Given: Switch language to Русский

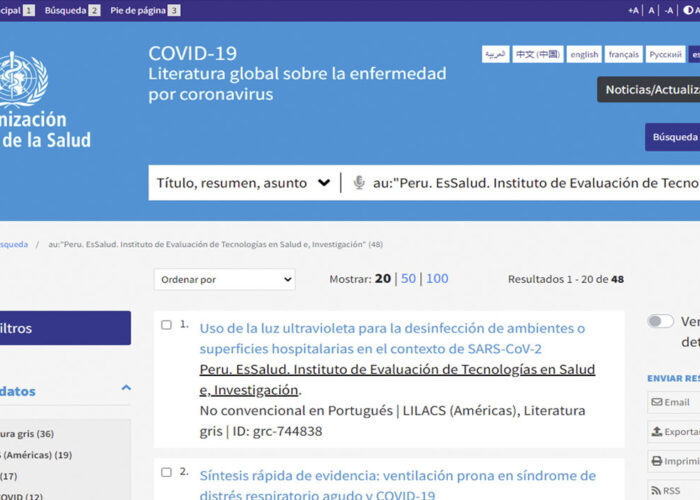Looking at the screenshot, I should tap(665, 54).
